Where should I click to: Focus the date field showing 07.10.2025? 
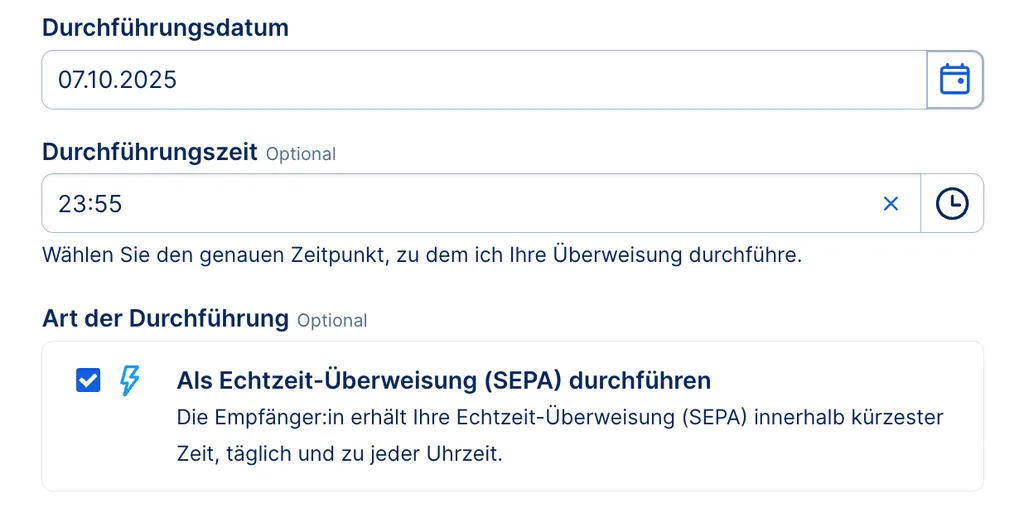[480, 79]
